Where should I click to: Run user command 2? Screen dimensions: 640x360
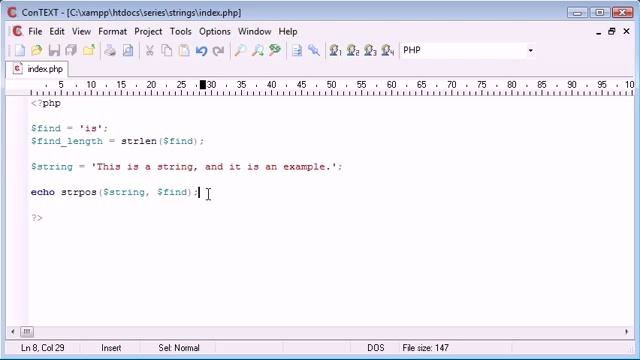[x=353, y=50]
